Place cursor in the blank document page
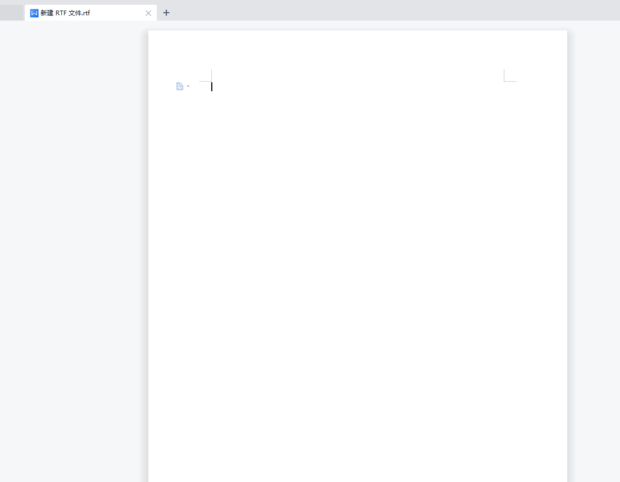 point(357,256)
